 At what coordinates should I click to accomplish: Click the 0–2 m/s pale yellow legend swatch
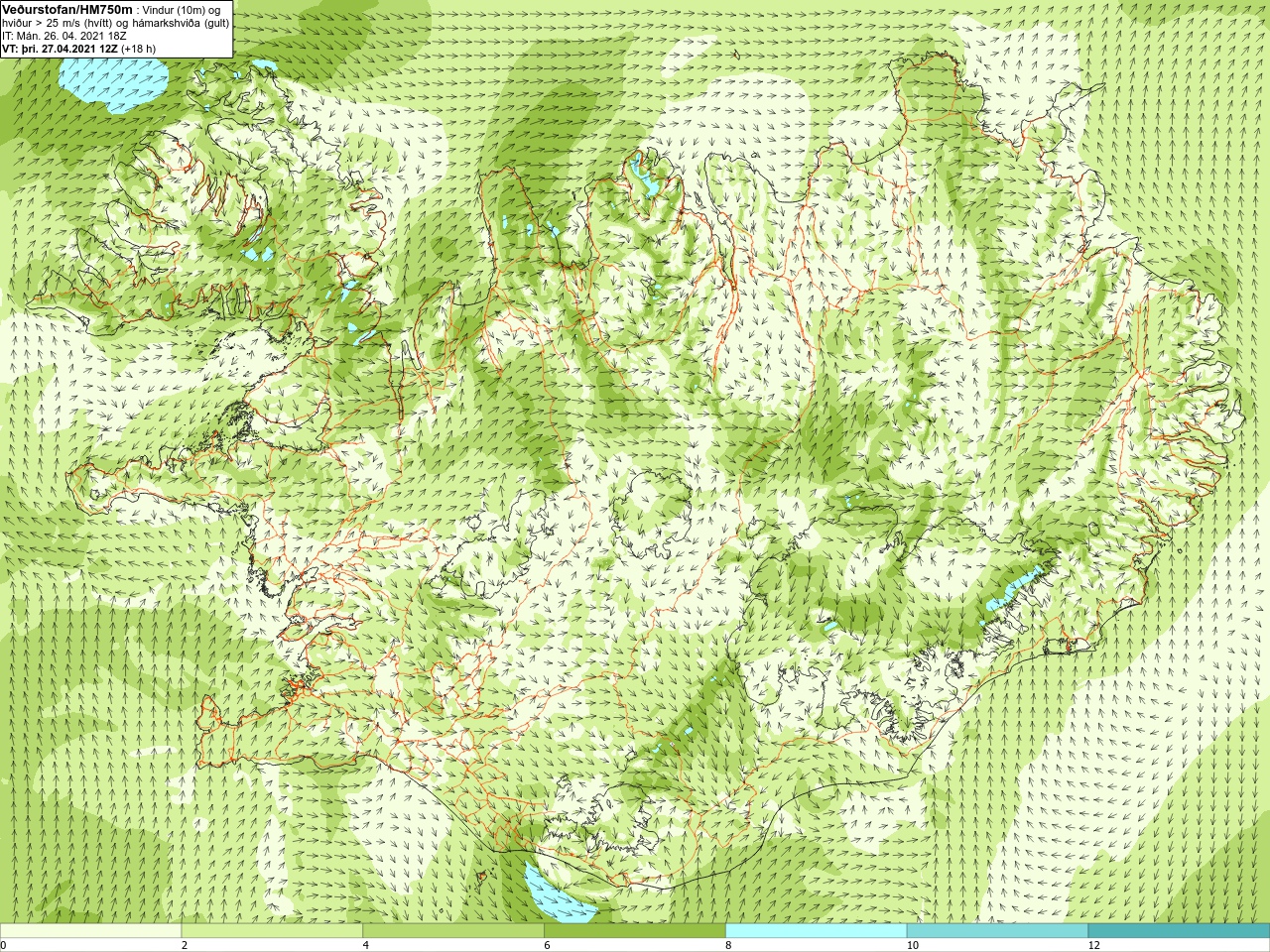coord(91,931)
